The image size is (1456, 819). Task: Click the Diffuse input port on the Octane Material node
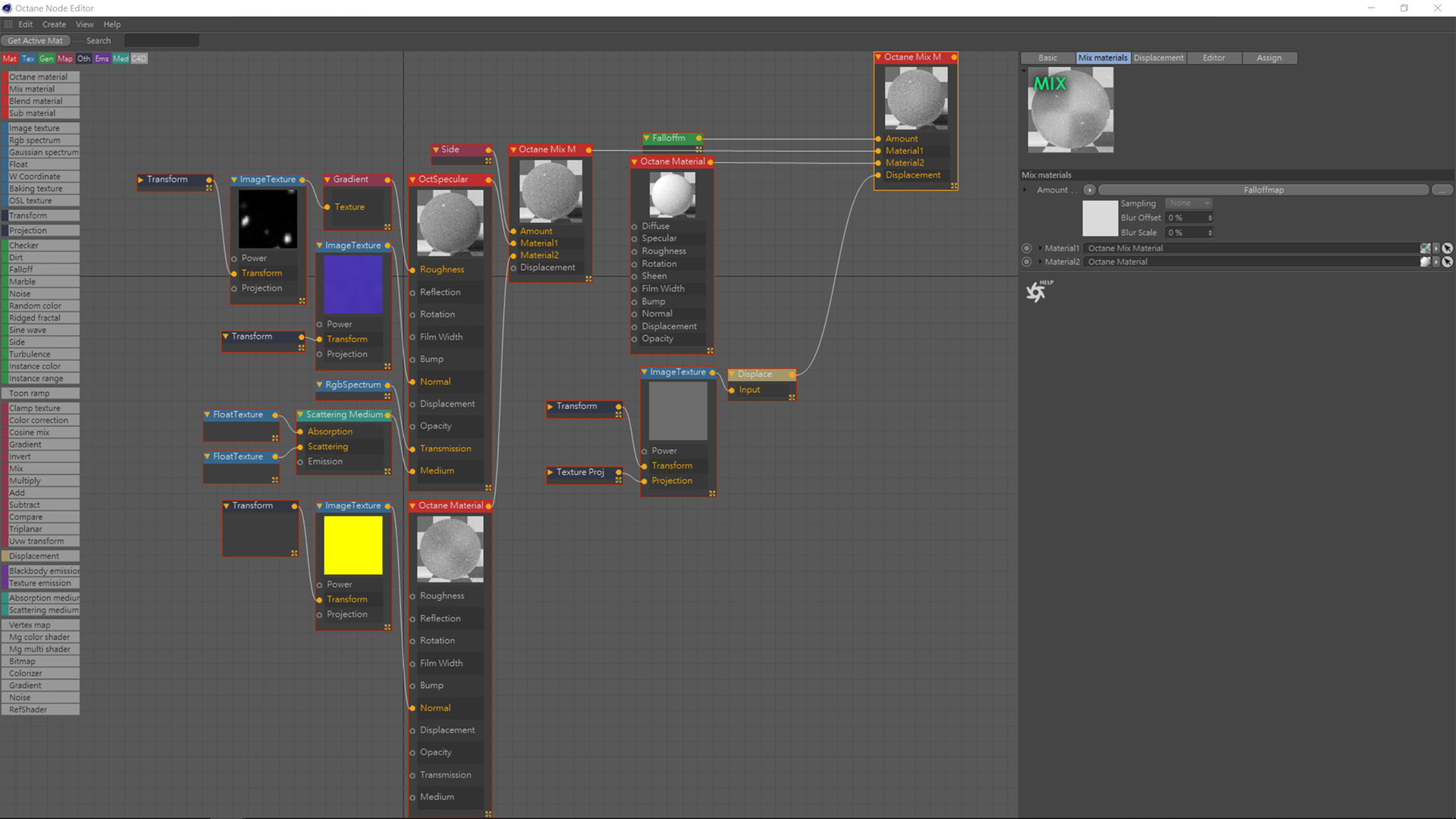pos(634,227)
